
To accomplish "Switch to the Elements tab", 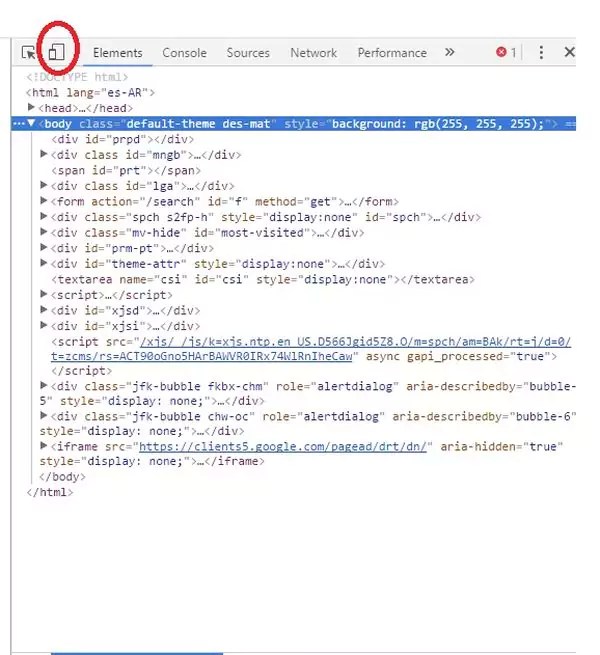I will (117, 53).
